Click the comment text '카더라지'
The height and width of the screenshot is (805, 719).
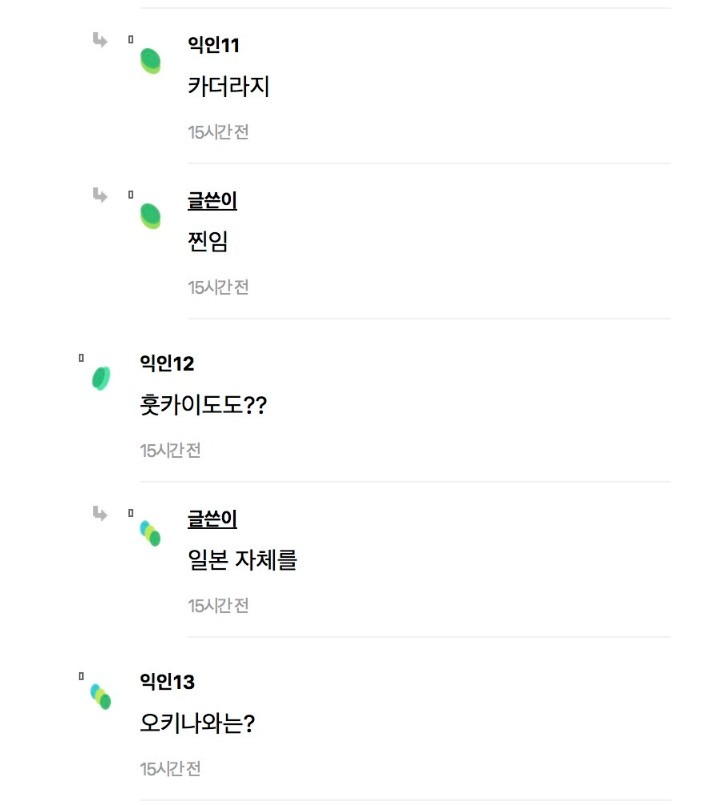(229, 86)
